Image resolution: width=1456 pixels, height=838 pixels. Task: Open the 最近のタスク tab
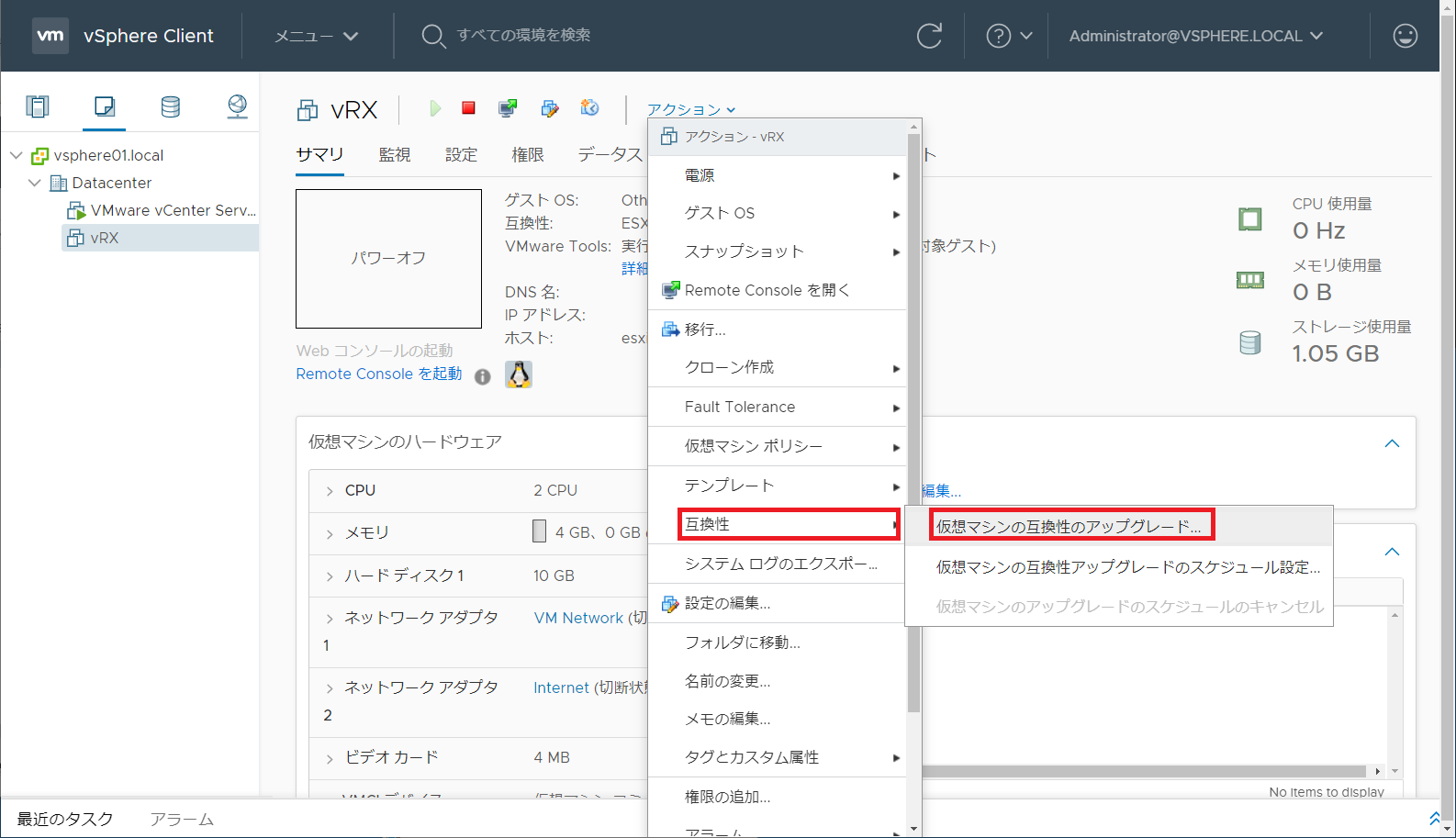[x=65, y=819]
